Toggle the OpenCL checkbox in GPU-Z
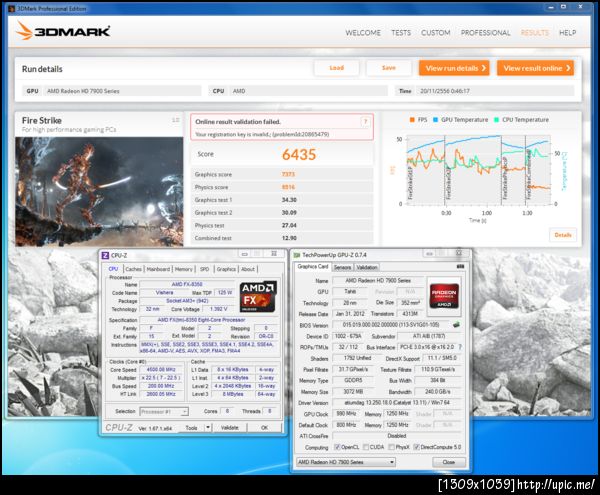Viewport: 600px width, 495px height. pos(337,447)
